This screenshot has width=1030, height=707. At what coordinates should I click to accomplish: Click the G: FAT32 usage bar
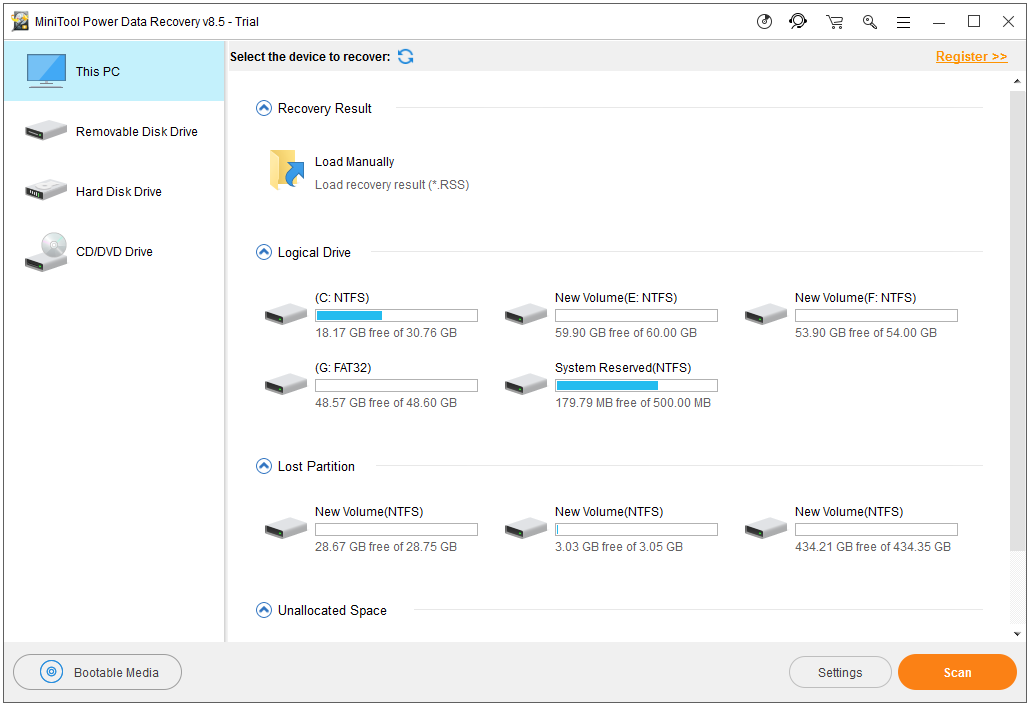396,385
